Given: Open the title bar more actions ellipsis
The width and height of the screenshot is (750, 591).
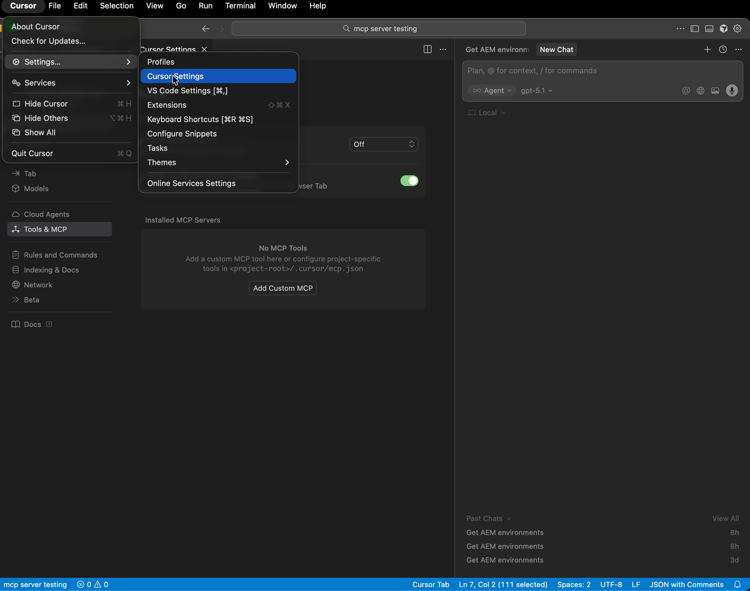Looking at the screenshot, I should [680, 29].
